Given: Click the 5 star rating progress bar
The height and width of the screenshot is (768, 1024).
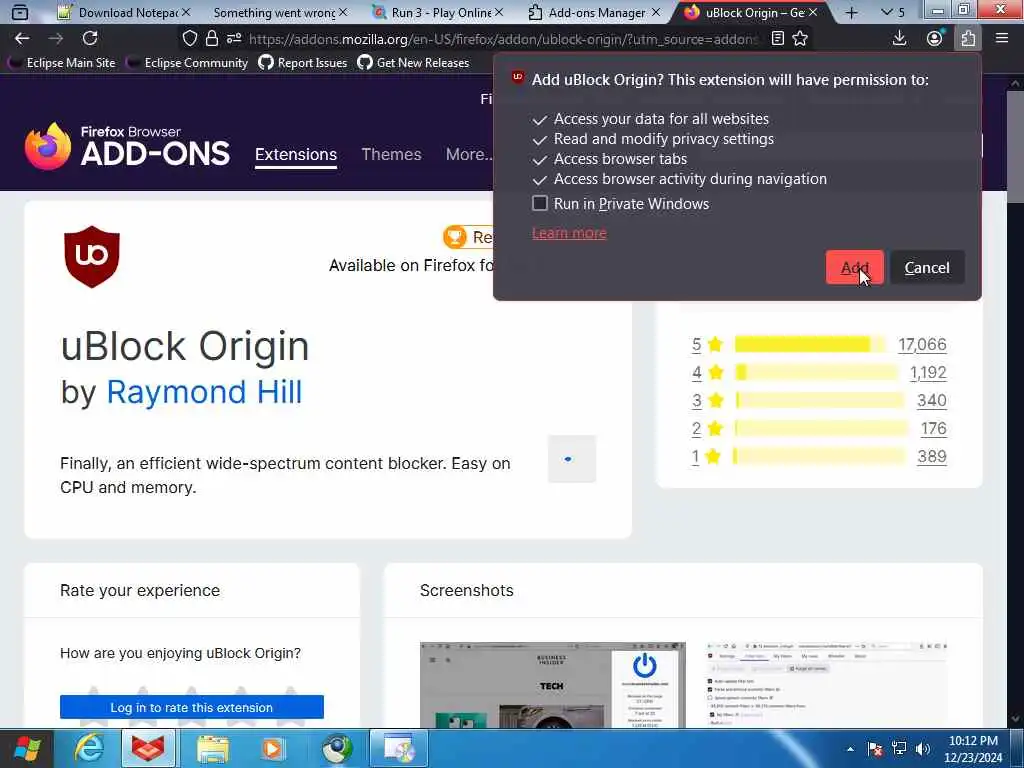Looking at the screenshot, I should pyautogui.click(x=810, y=344).
